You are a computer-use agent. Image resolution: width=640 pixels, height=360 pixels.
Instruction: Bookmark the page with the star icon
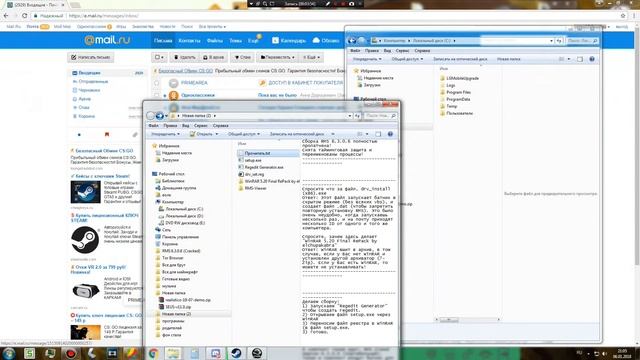(x=623, y=16)
